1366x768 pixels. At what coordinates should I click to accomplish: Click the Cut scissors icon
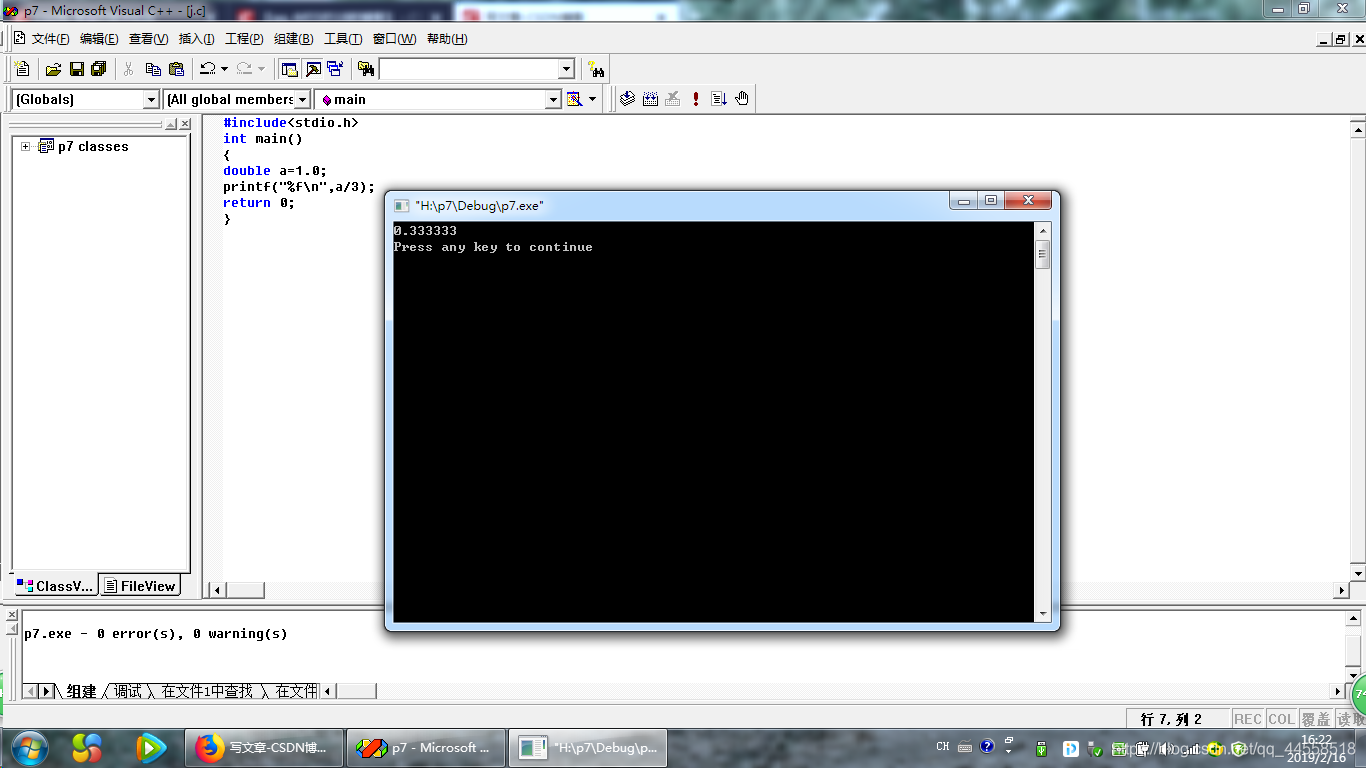[128, 69]
